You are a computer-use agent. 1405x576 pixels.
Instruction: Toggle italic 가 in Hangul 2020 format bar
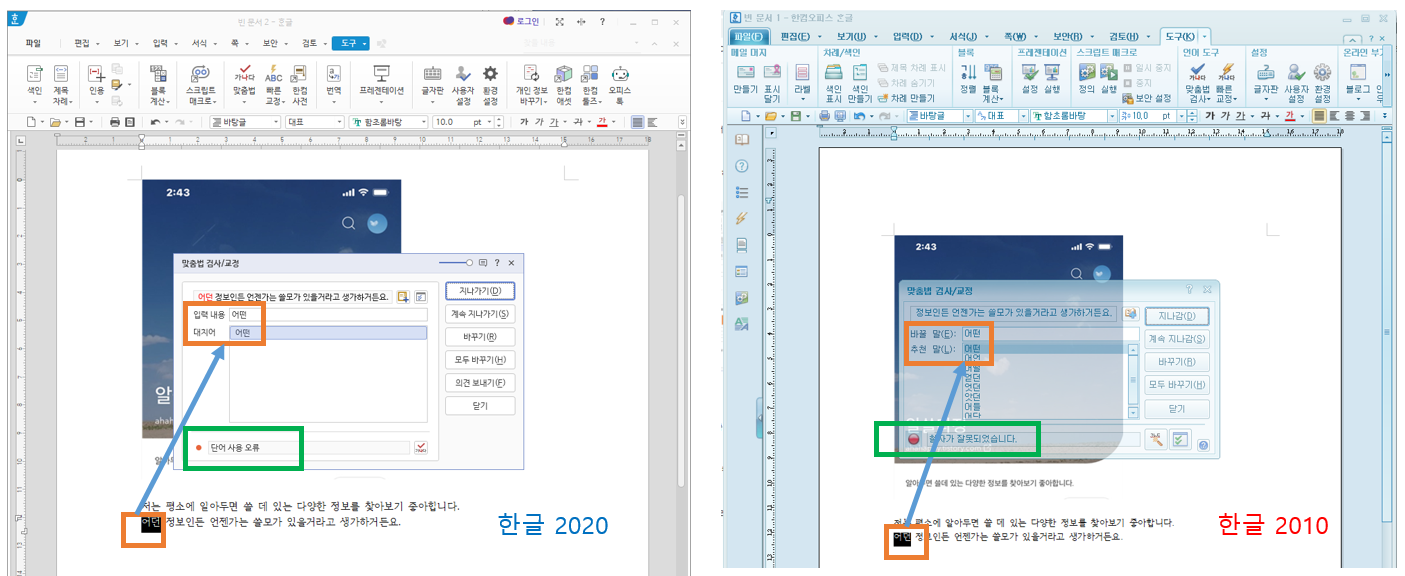(540, 122)
